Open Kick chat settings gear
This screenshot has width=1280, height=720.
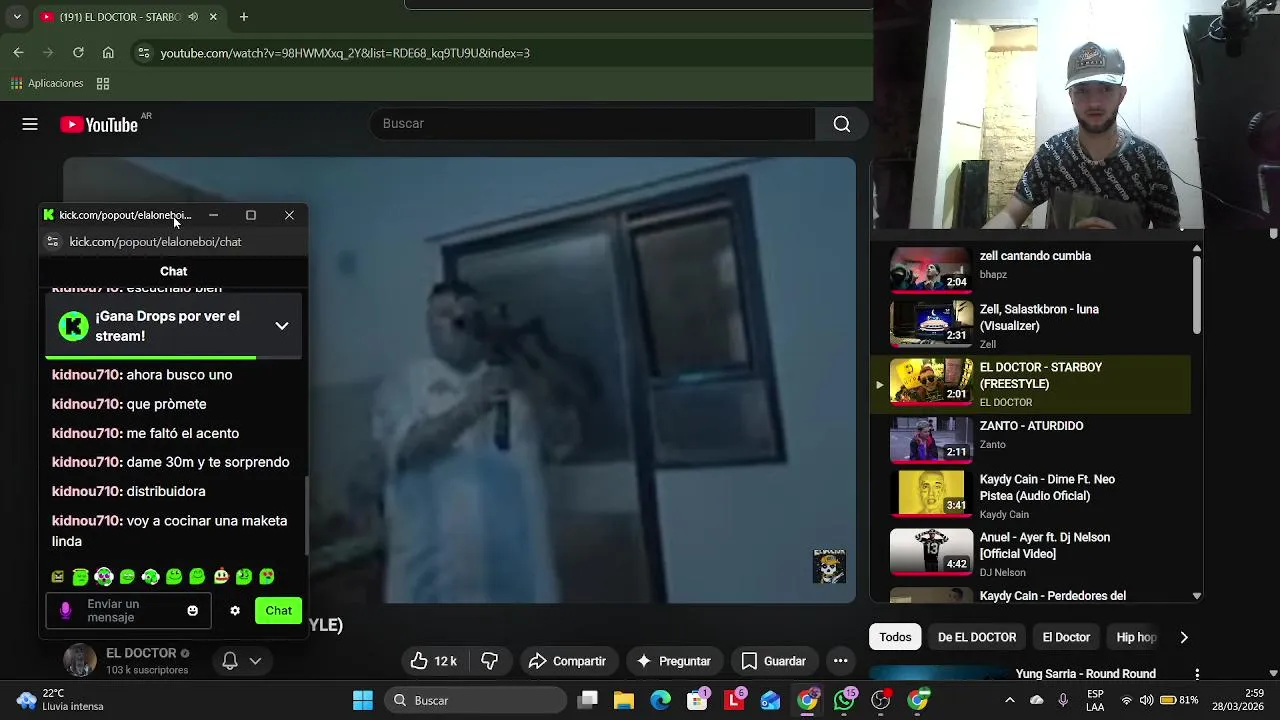[235, 611]
